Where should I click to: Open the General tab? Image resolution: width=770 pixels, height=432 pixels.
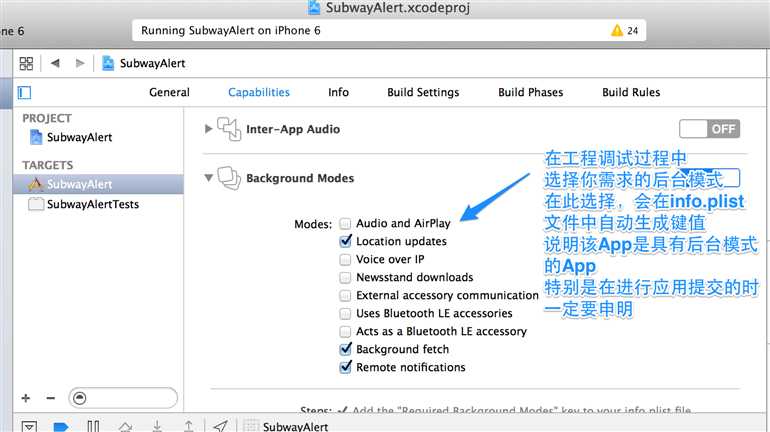pos(169,92)
